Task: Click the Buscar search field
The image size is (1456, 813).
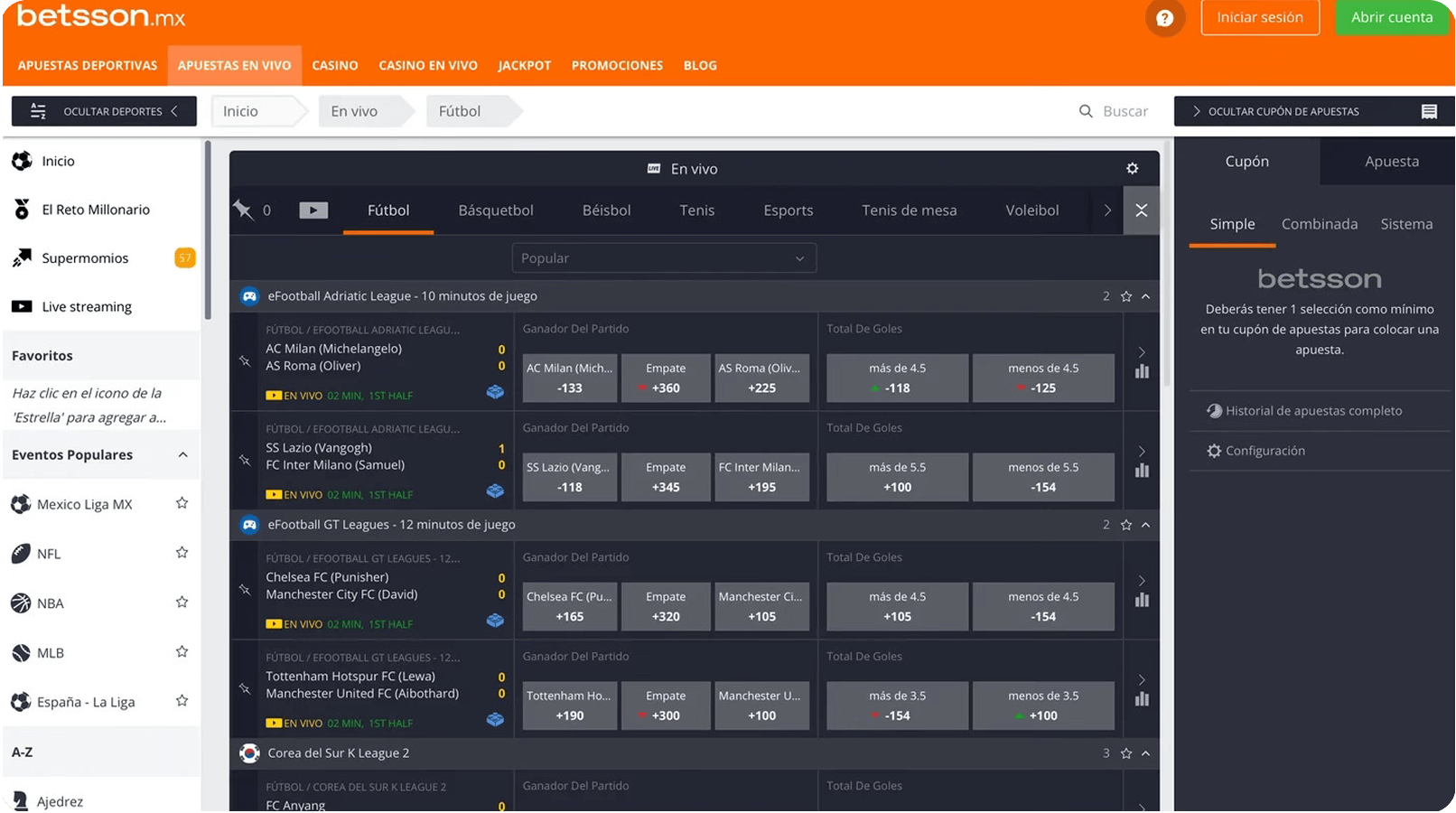Action: pyautogui.click(x=1114, y=111)
